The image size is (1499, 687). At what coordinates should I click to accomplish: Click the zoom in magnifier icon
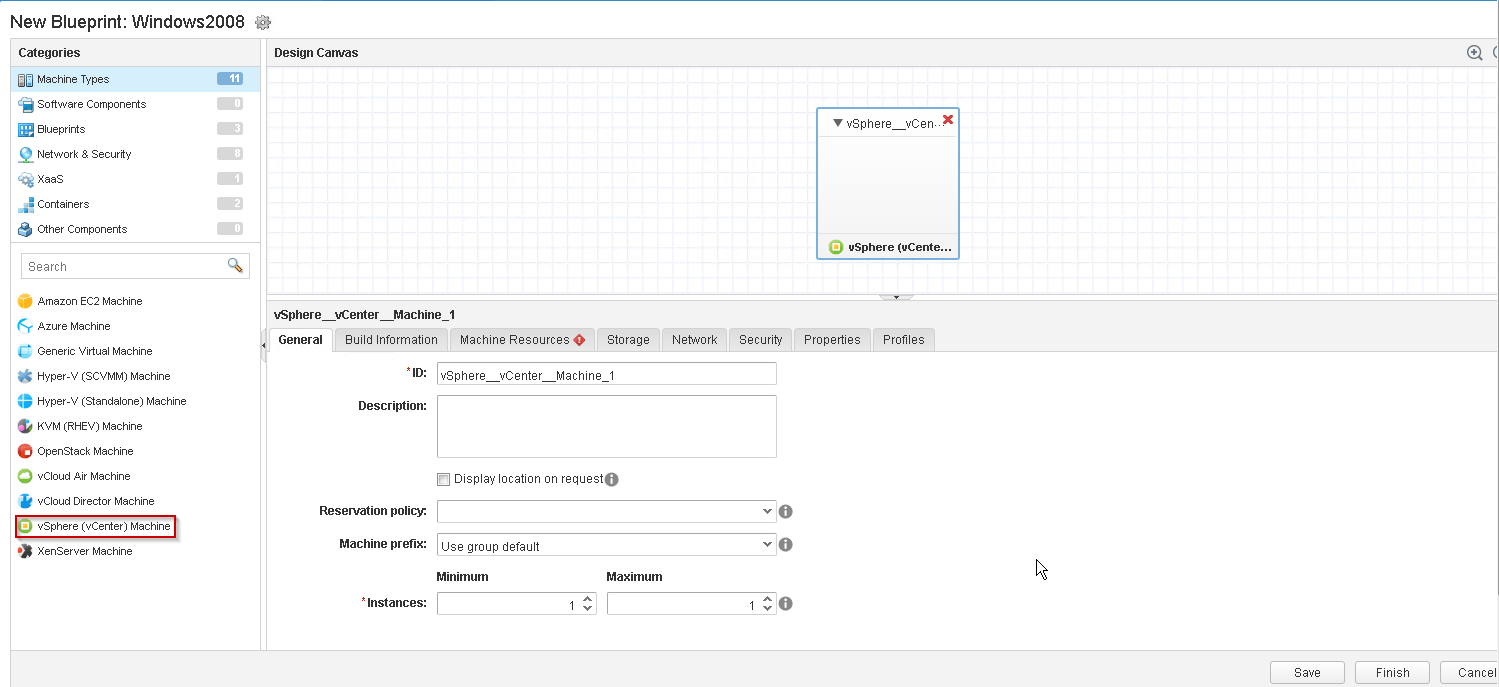[x=1474, y=53]
